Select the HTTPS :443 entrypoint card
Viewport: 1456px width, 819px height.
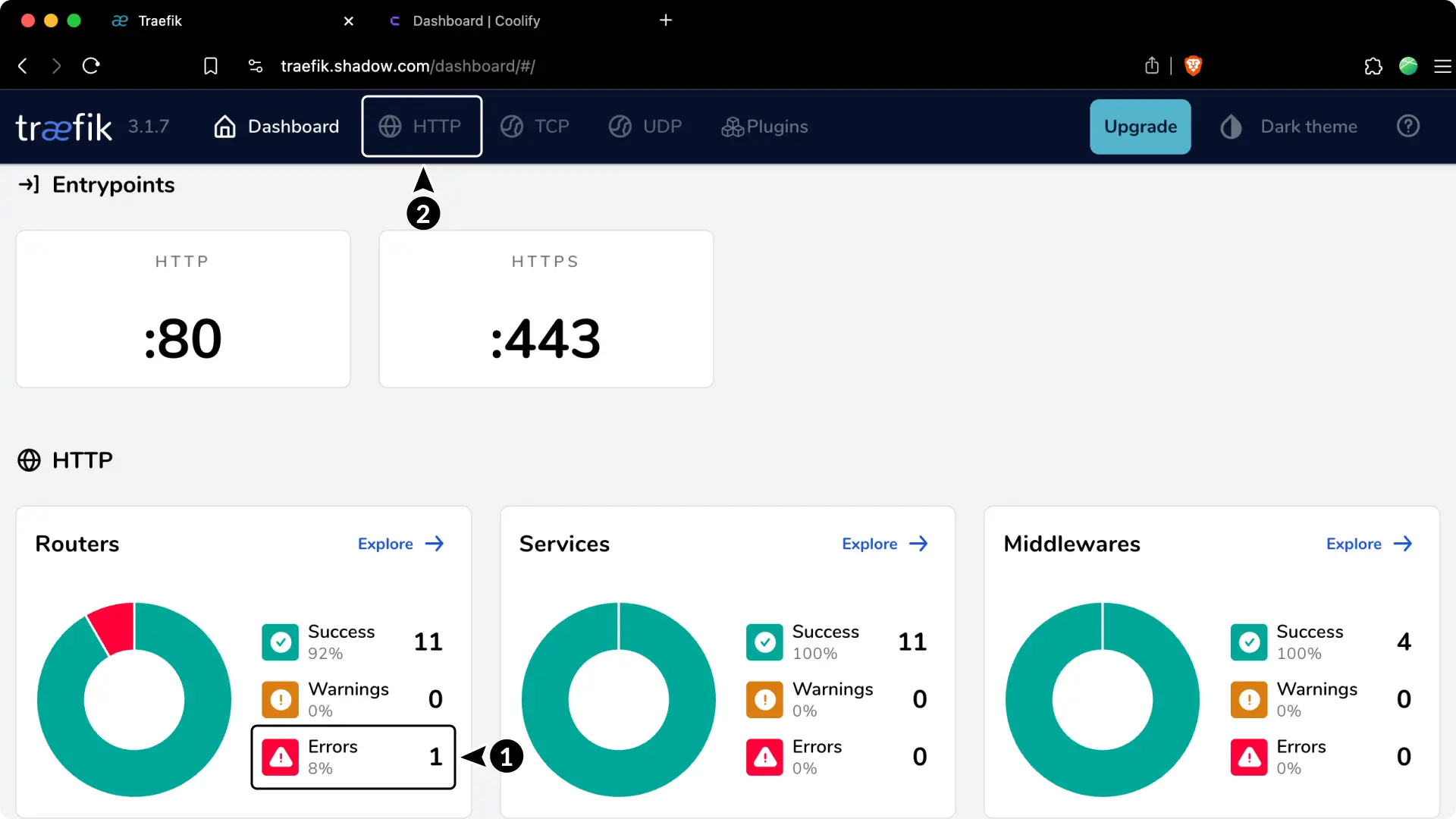click(x=546, y=309)
